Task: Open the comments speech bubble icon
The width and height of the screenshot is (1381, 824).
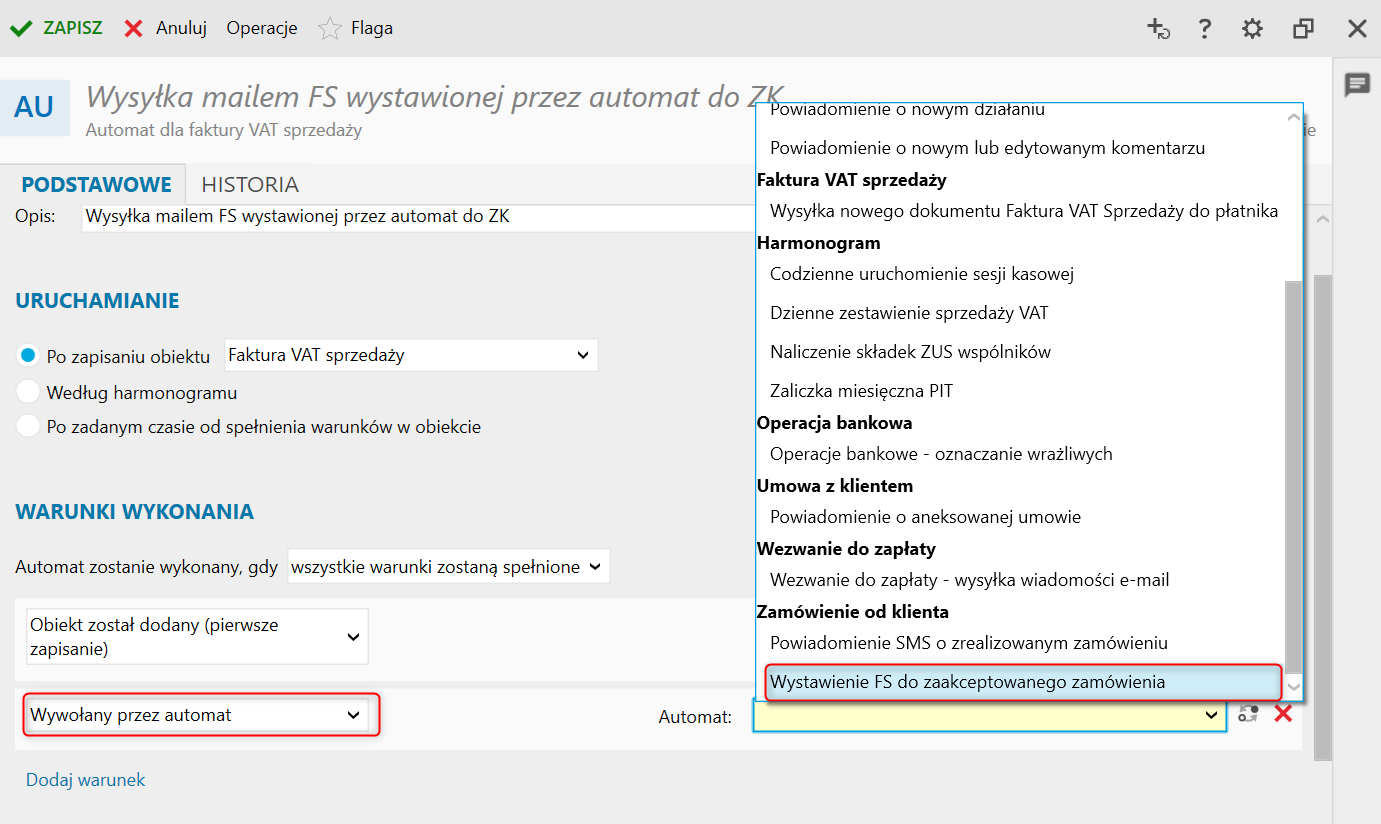Action: (1357, 84)
